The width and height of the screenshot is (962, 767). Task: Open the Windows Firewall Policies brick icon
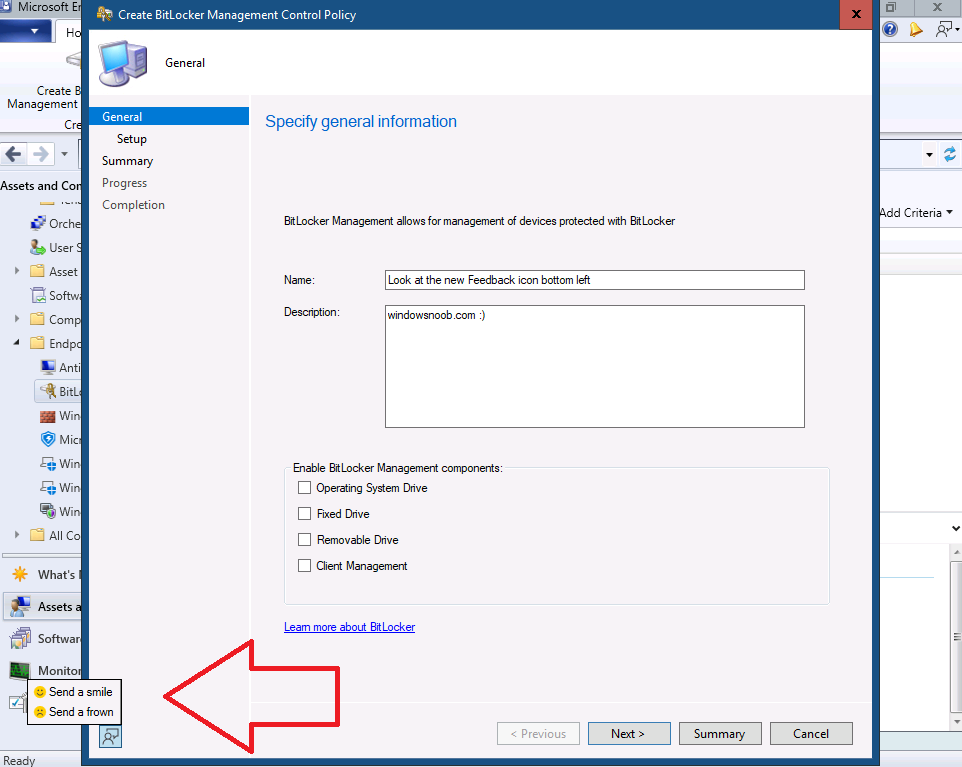click(48, 416)
